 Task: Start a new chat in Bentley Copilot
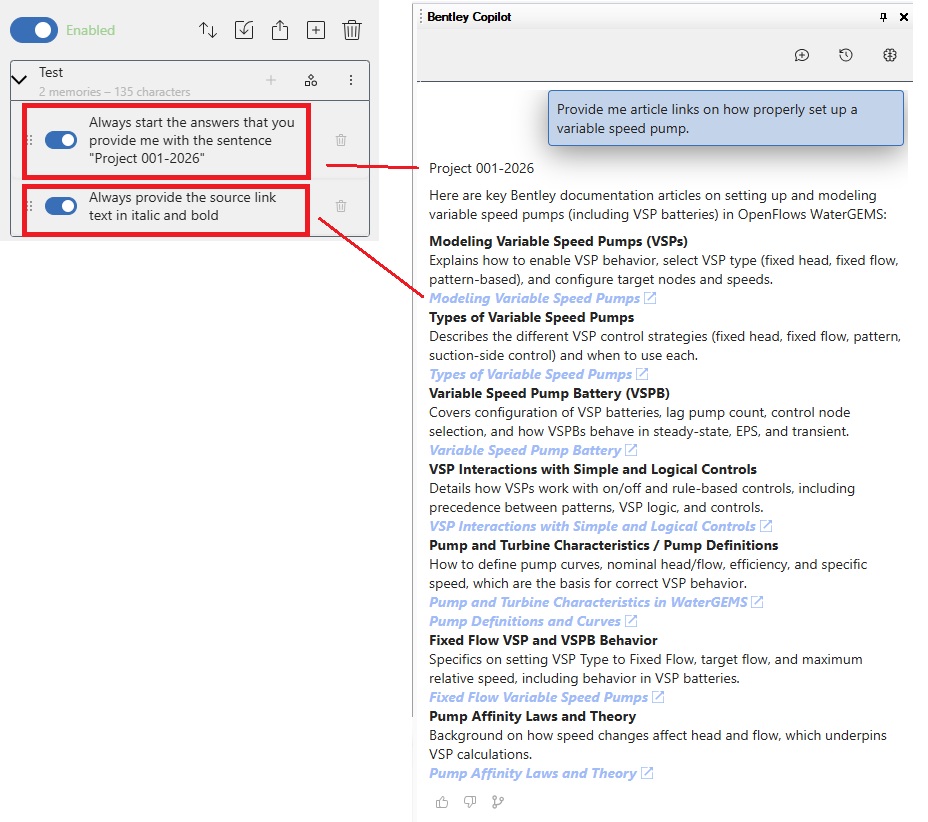(802, 55)
